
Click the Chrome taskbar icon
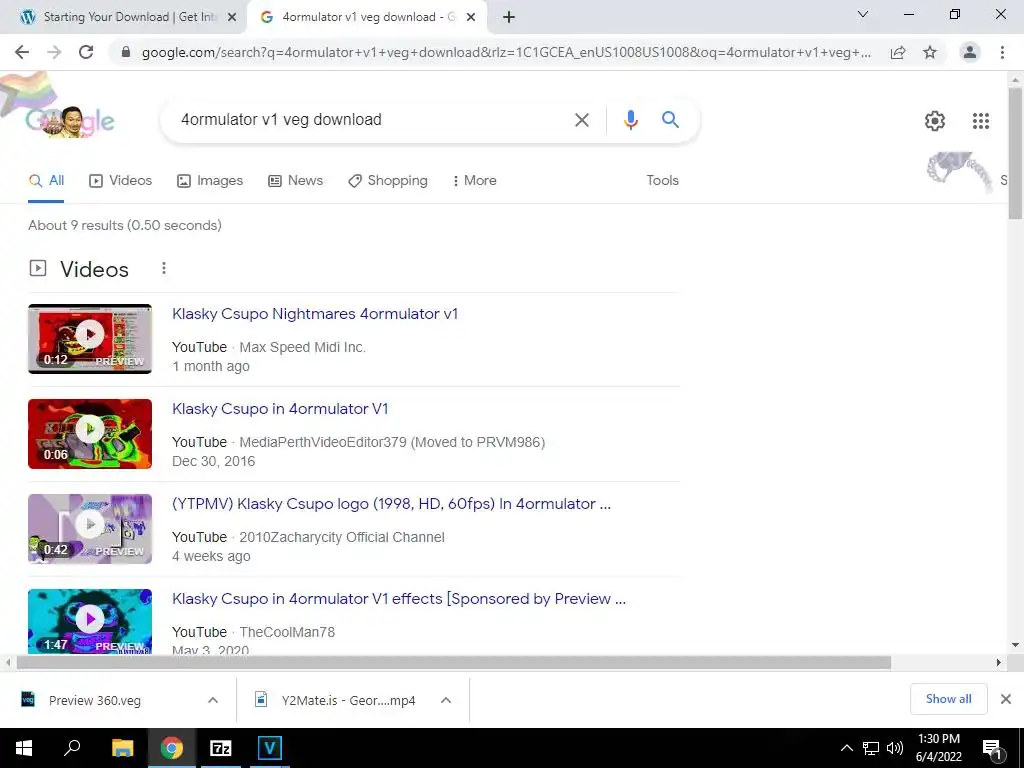(x=172, y=748)
